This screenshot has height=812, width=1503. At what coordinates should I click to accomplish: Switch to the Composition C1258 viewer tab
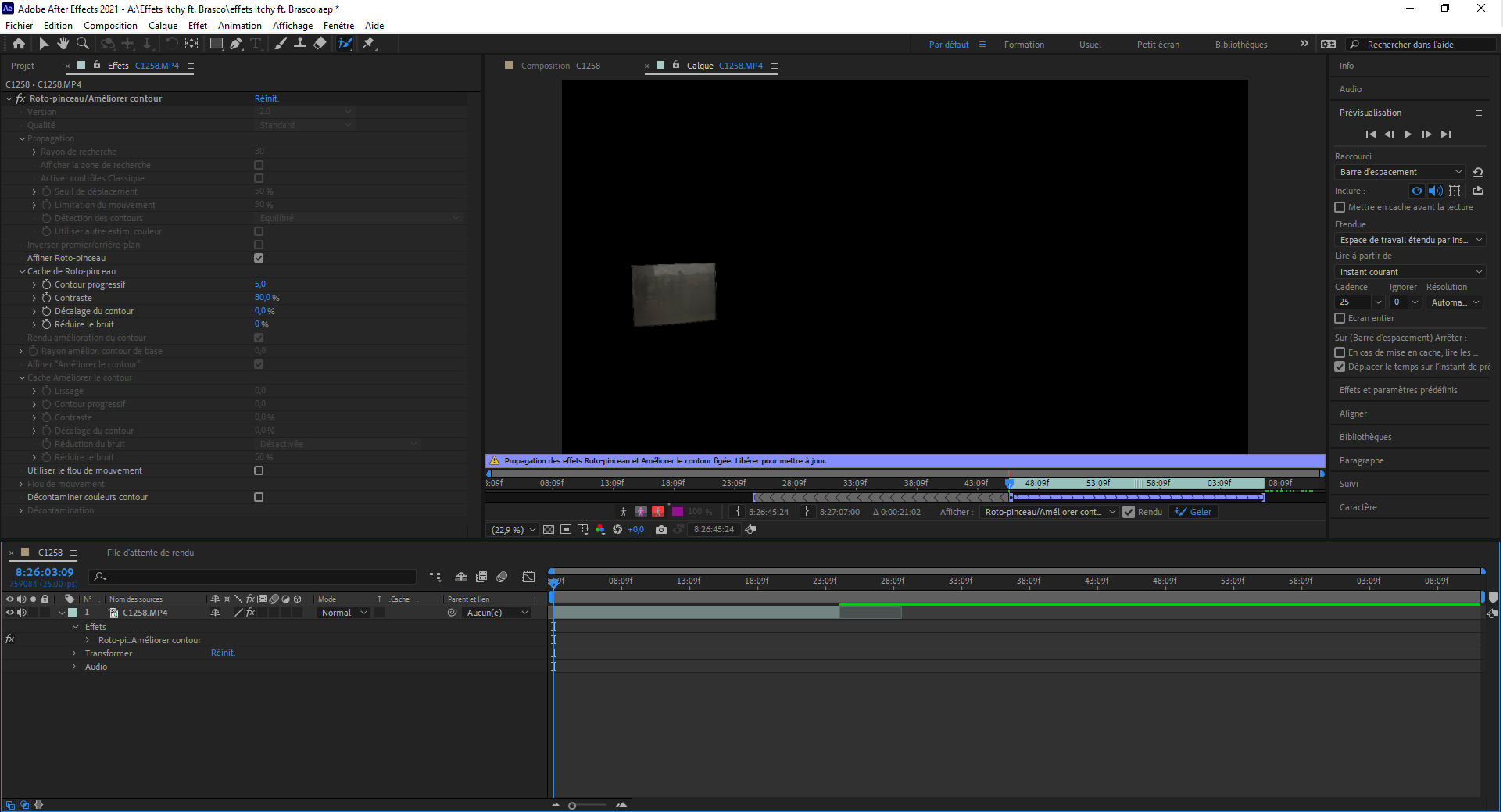[x=560, y=66]
